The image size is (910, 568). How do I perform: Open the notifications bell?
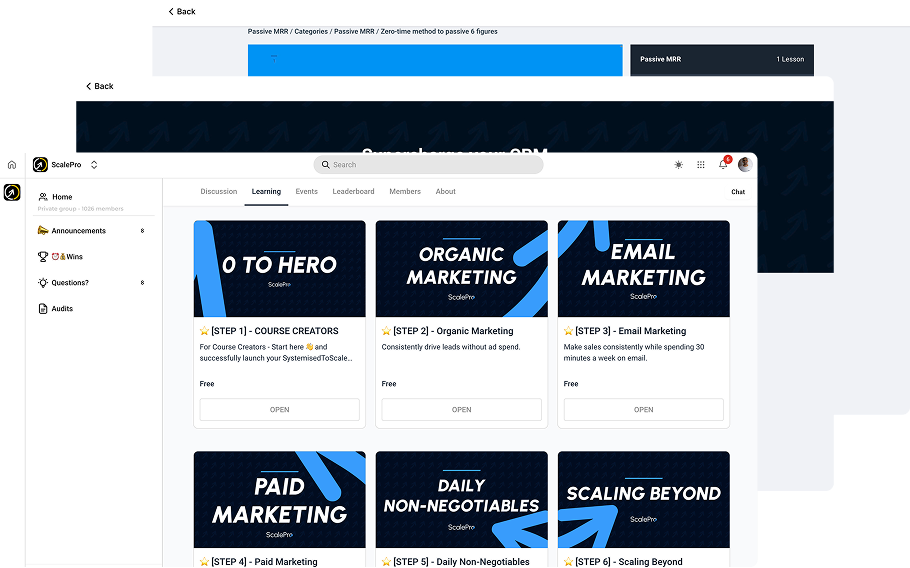click(x=723, y=165)
